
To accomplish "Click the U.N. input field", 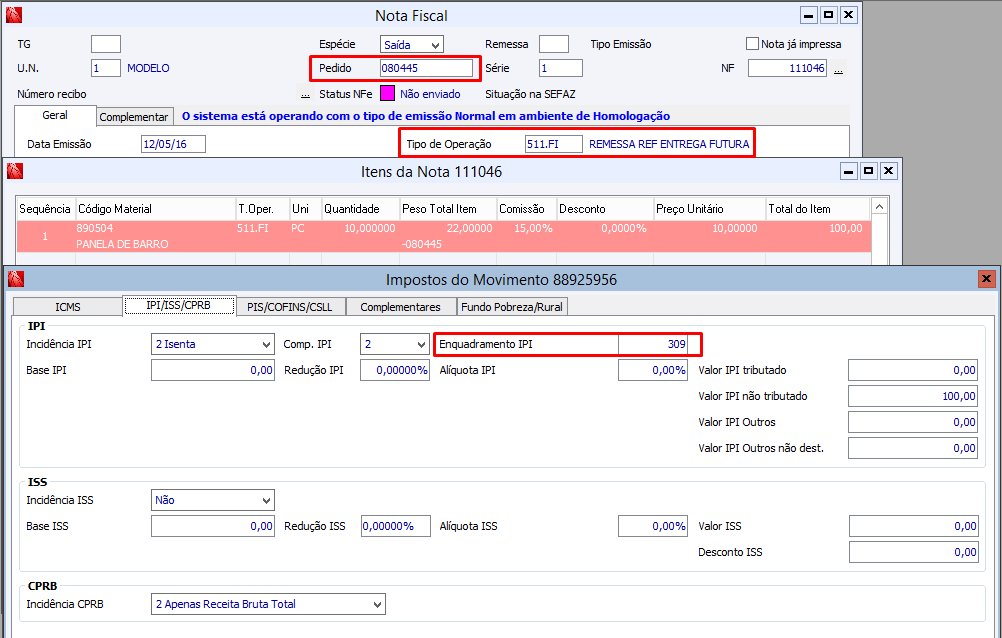I will (105, 68).
